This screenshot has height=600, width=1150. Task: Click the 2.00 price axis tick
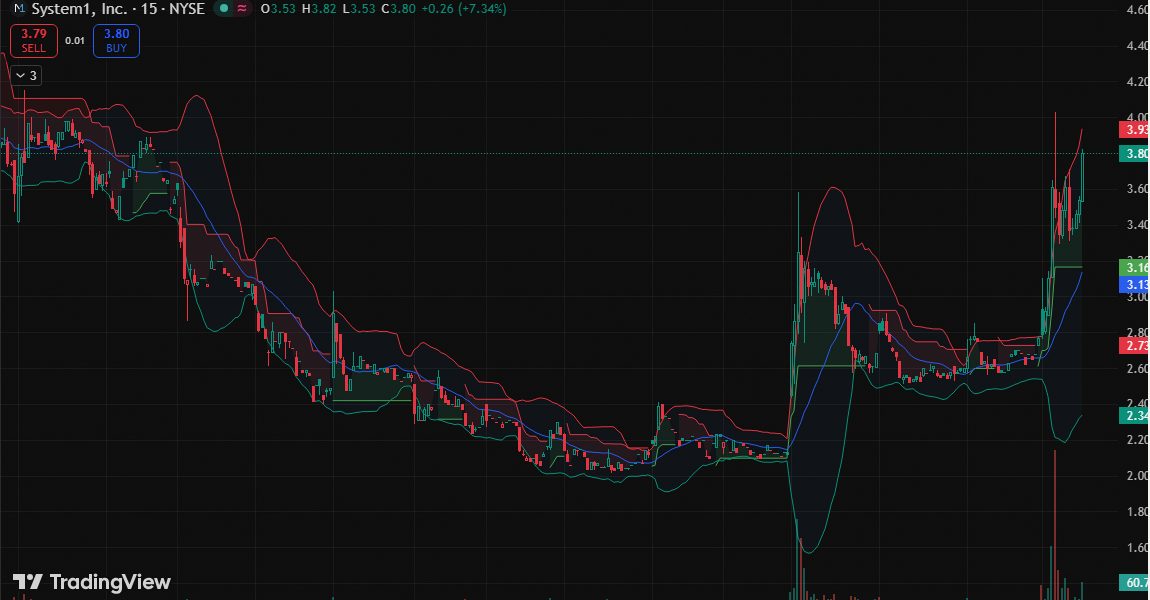coord(1138,475)
